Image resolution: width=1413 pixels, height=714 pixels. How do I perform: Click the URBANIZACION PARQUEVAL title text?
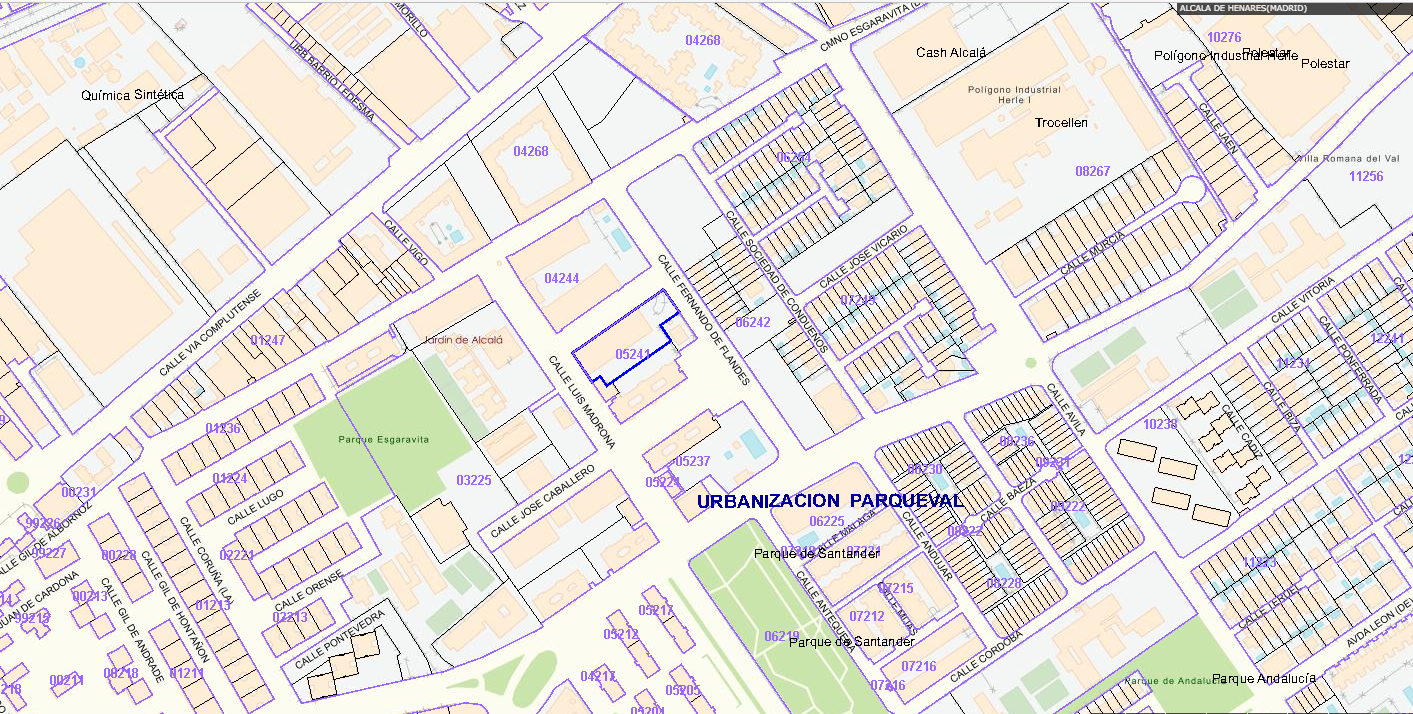point(830,500)
